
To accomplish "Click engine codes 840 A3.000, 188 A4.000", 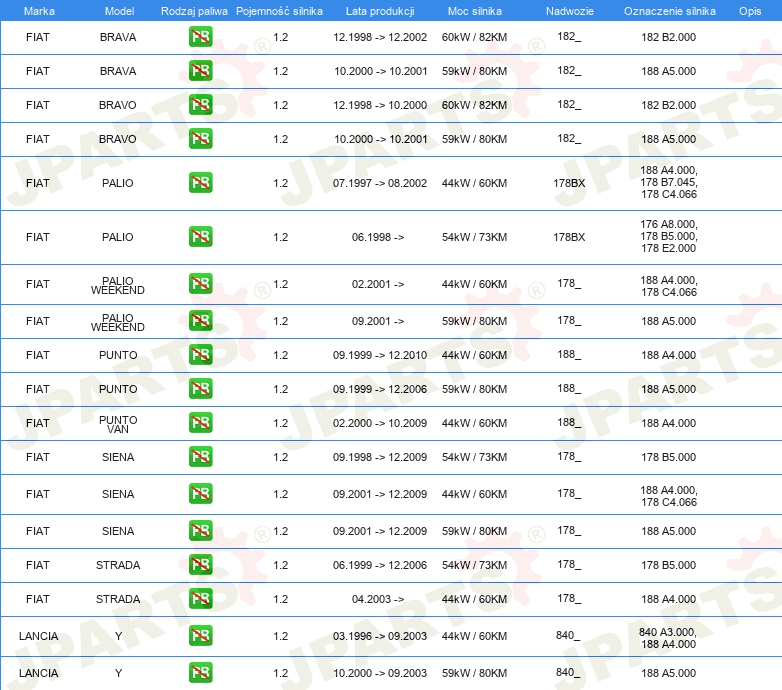I will pos(668,638).
